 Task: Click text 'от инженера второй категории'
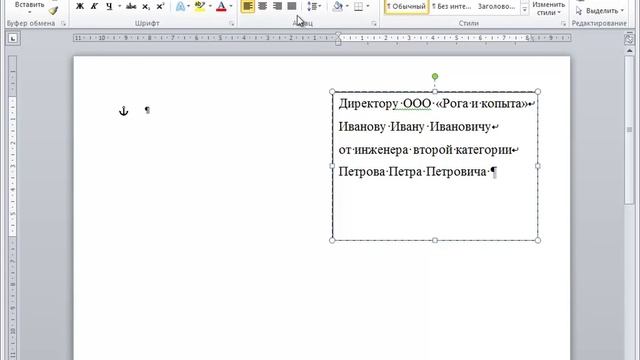tap(425, 150)
